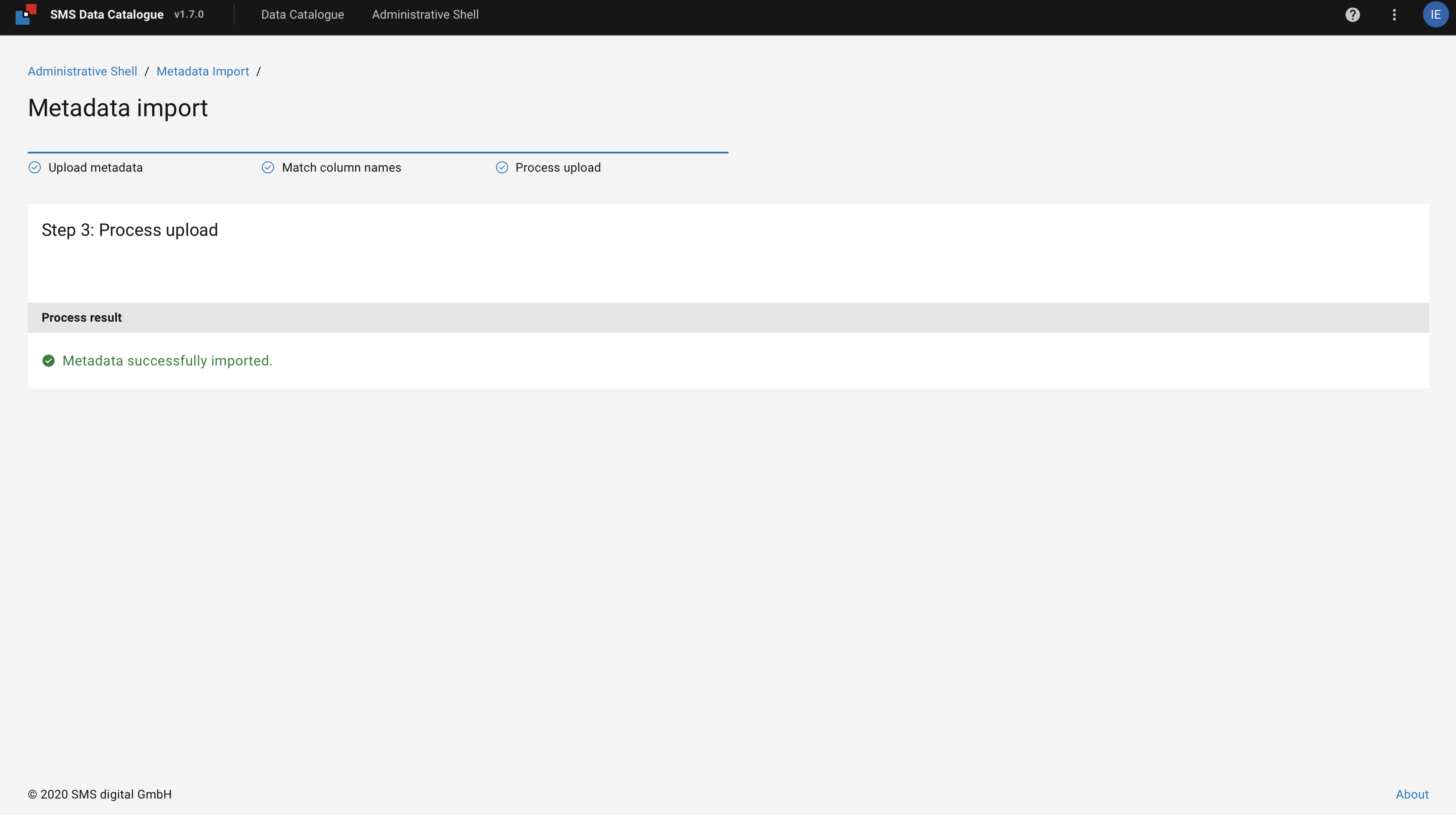Open the Administrative Shell top menu

tap(425, 15)
